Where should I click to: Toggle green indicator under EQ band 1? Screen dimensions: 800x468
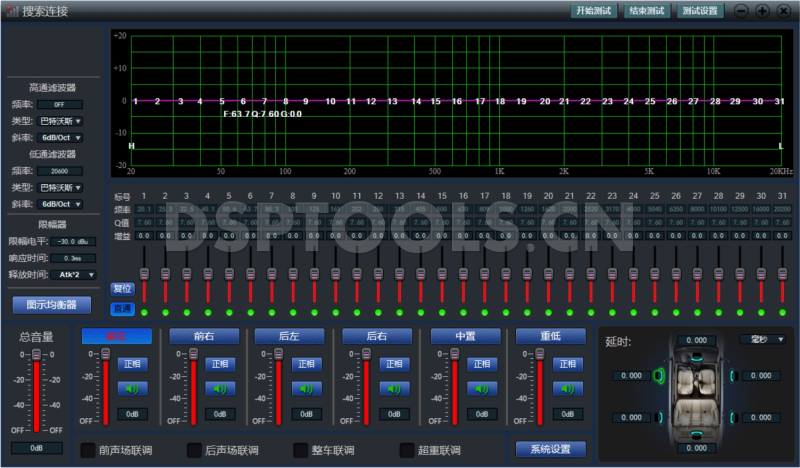pyautogui.click(x=144, y=312)
